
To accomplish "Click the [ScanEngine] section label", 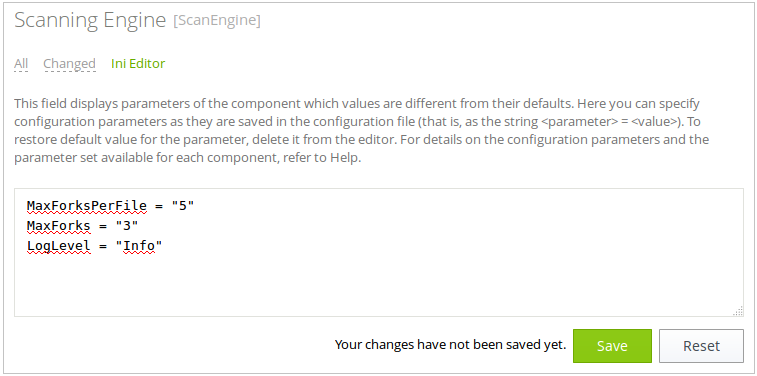I will click(217, 21).
